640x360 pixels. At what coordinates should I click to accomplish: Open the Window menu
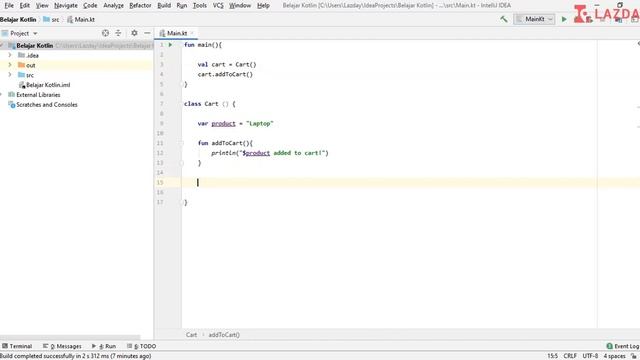[x=240, y=6]
